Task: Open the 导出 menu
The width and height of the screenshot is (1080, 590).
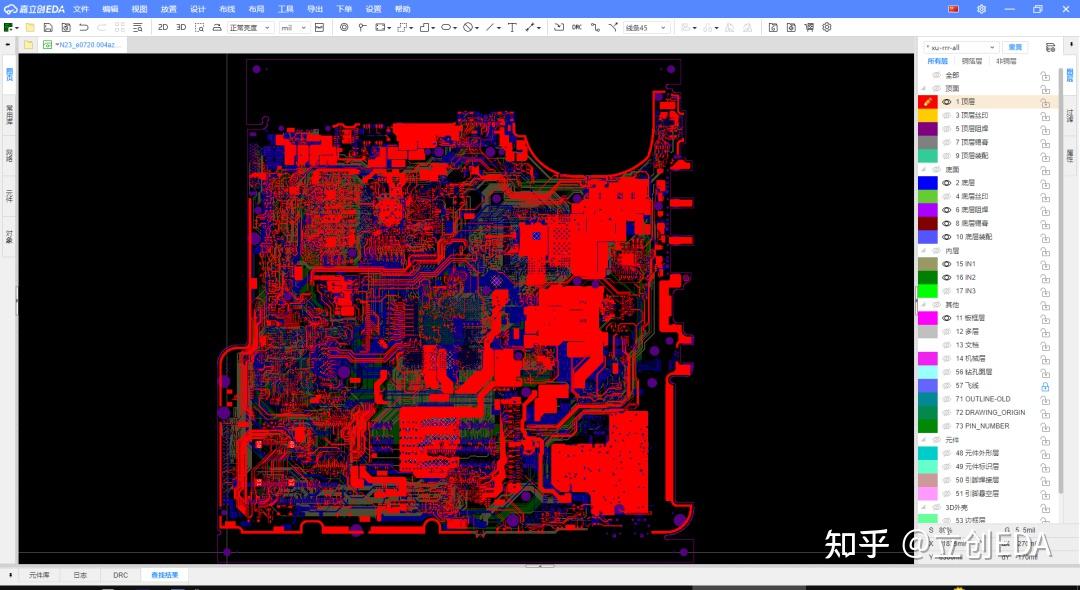Action: (315, 9)
